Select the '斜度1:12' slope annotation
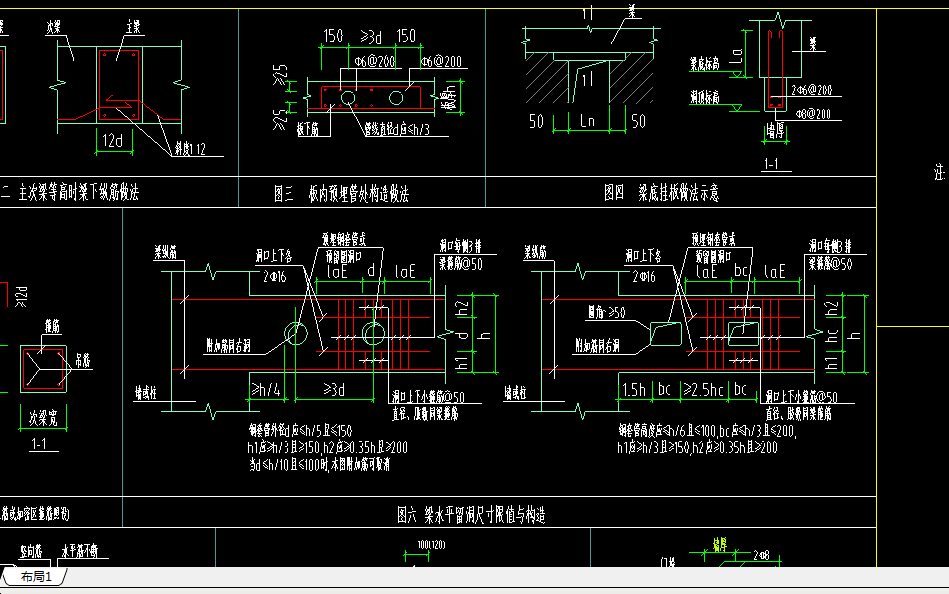Screen dimensions: 949x594 pos(190,149)
